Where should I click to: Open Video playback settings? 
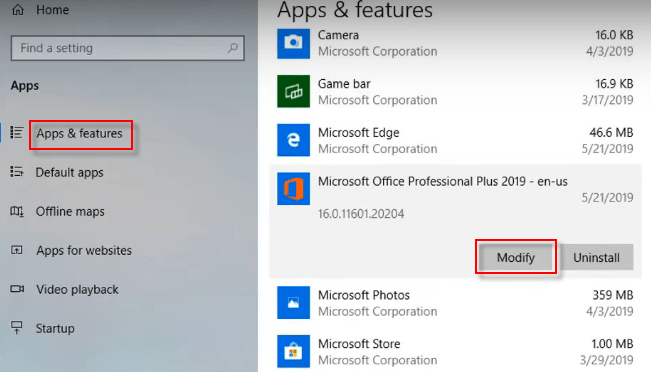[77, 289]
